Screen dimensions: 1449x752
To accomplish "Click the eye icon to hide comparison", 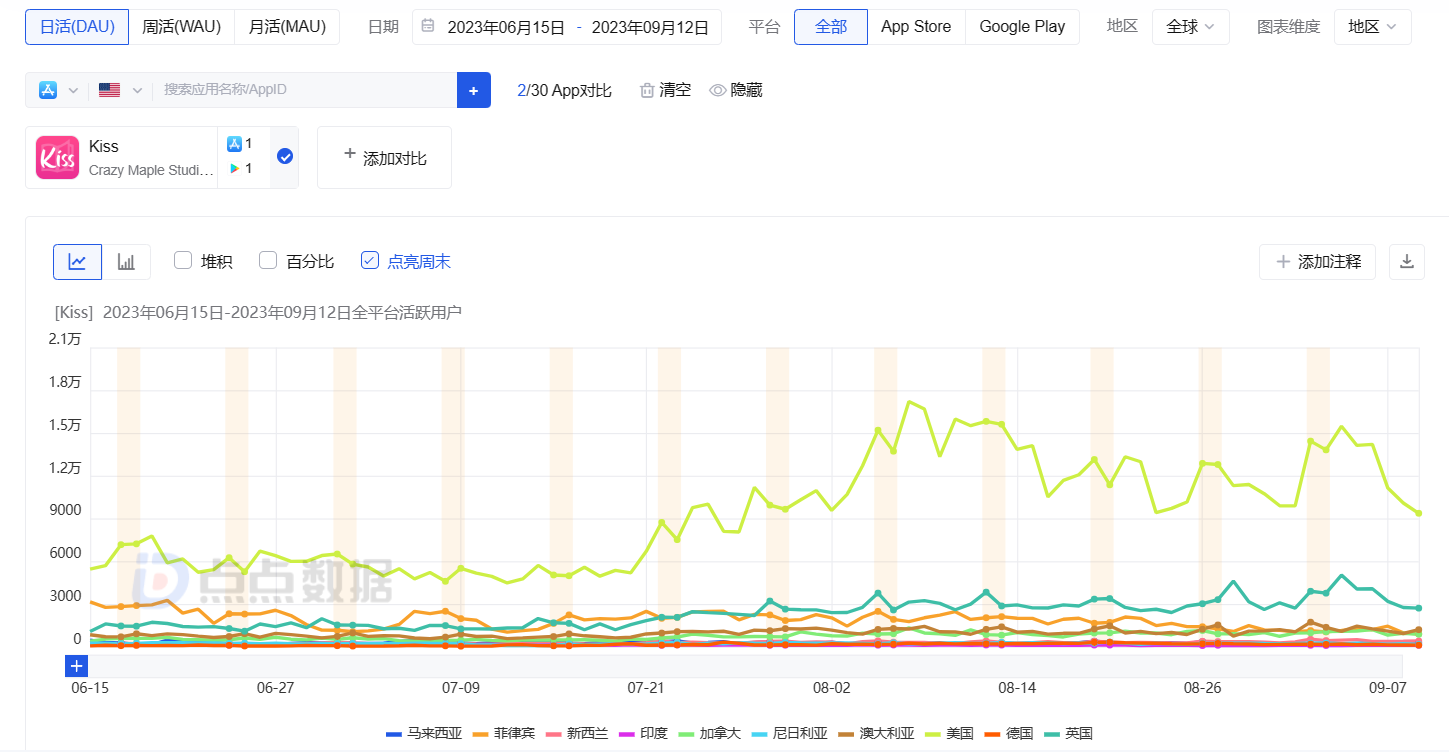I will pyautogui.click(x=717, y=90).
